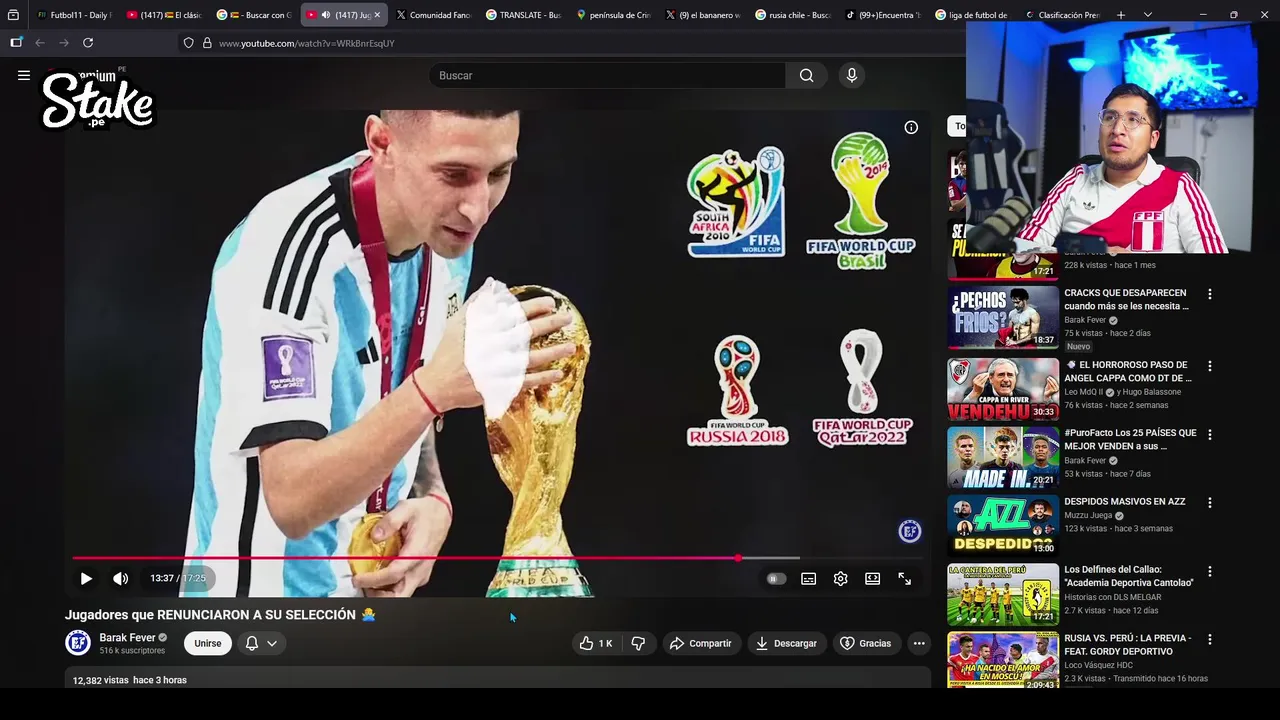This screenshot has width=1280, height=720.
Task: Click into the Buscar search field
Action: click(x=608, y=75)
